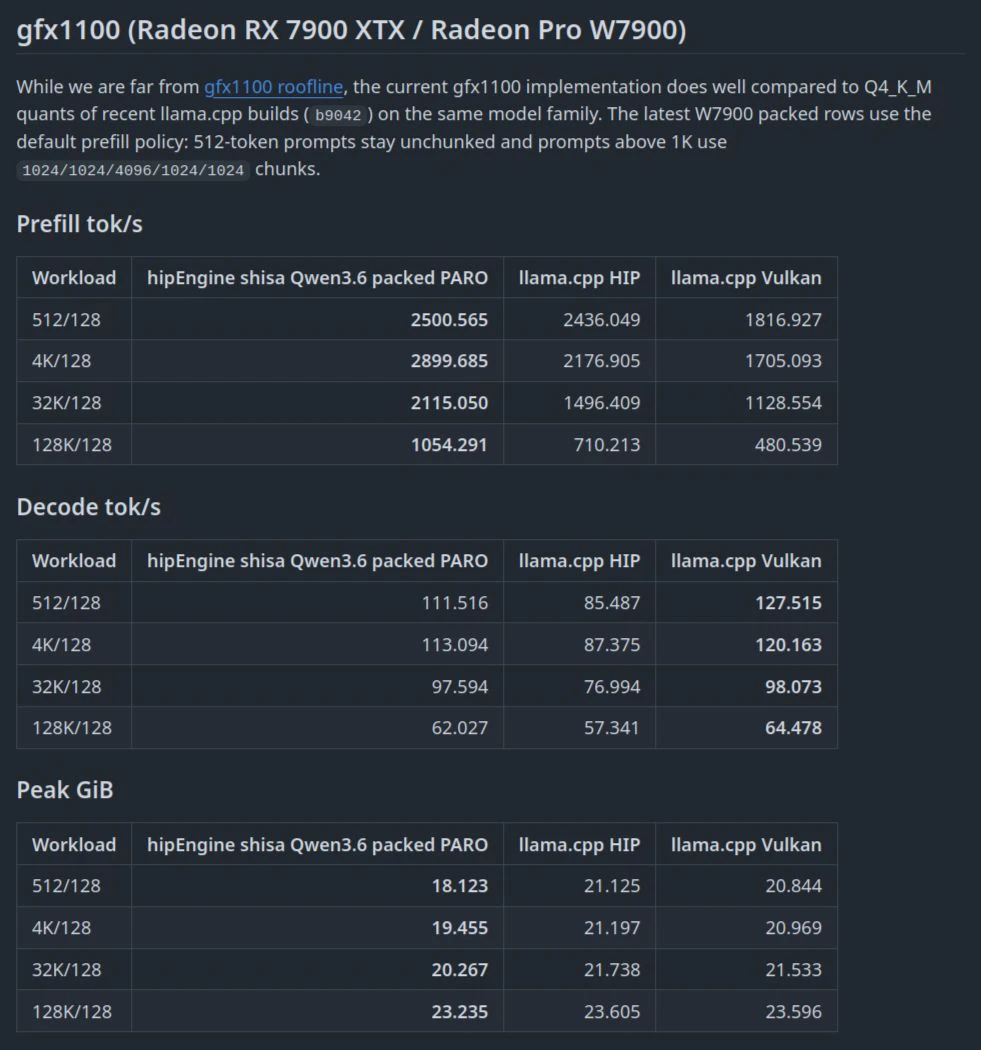Viewport: 981px width, 1050px height.
Task: Open the gfx1100 roofline link
Action: point(273,87)
